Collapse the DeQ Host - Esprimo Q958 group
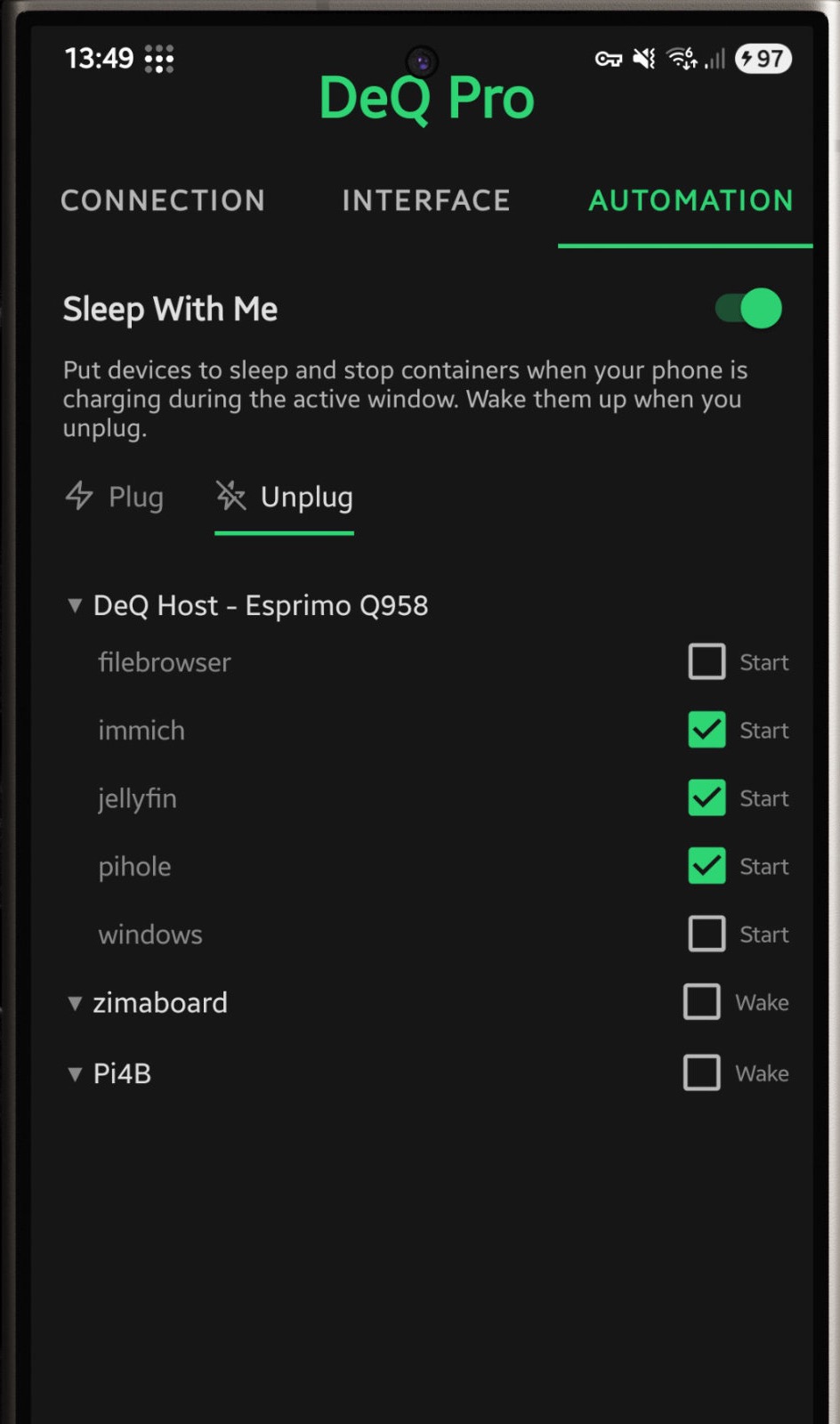 (75, 606)
